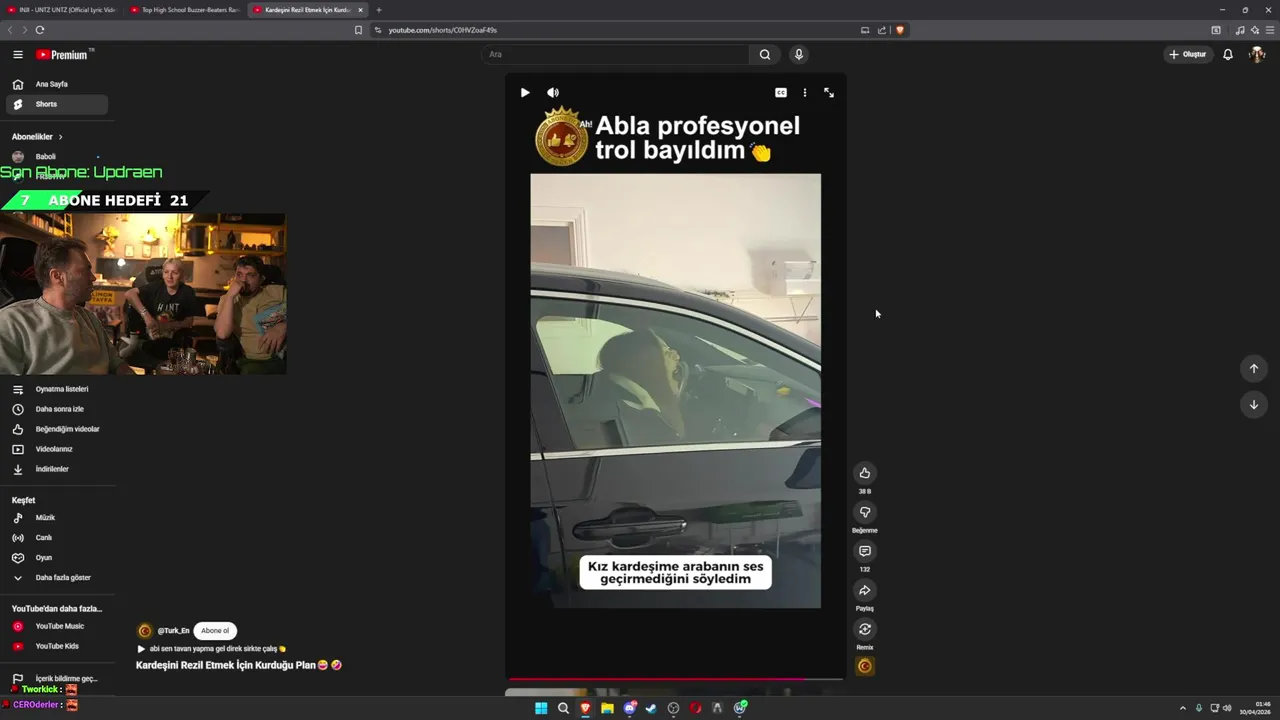The width and height of the screenshot is (1280, 720).
Task: Open Daha sonra izle list
Action: tap(57, 409)
